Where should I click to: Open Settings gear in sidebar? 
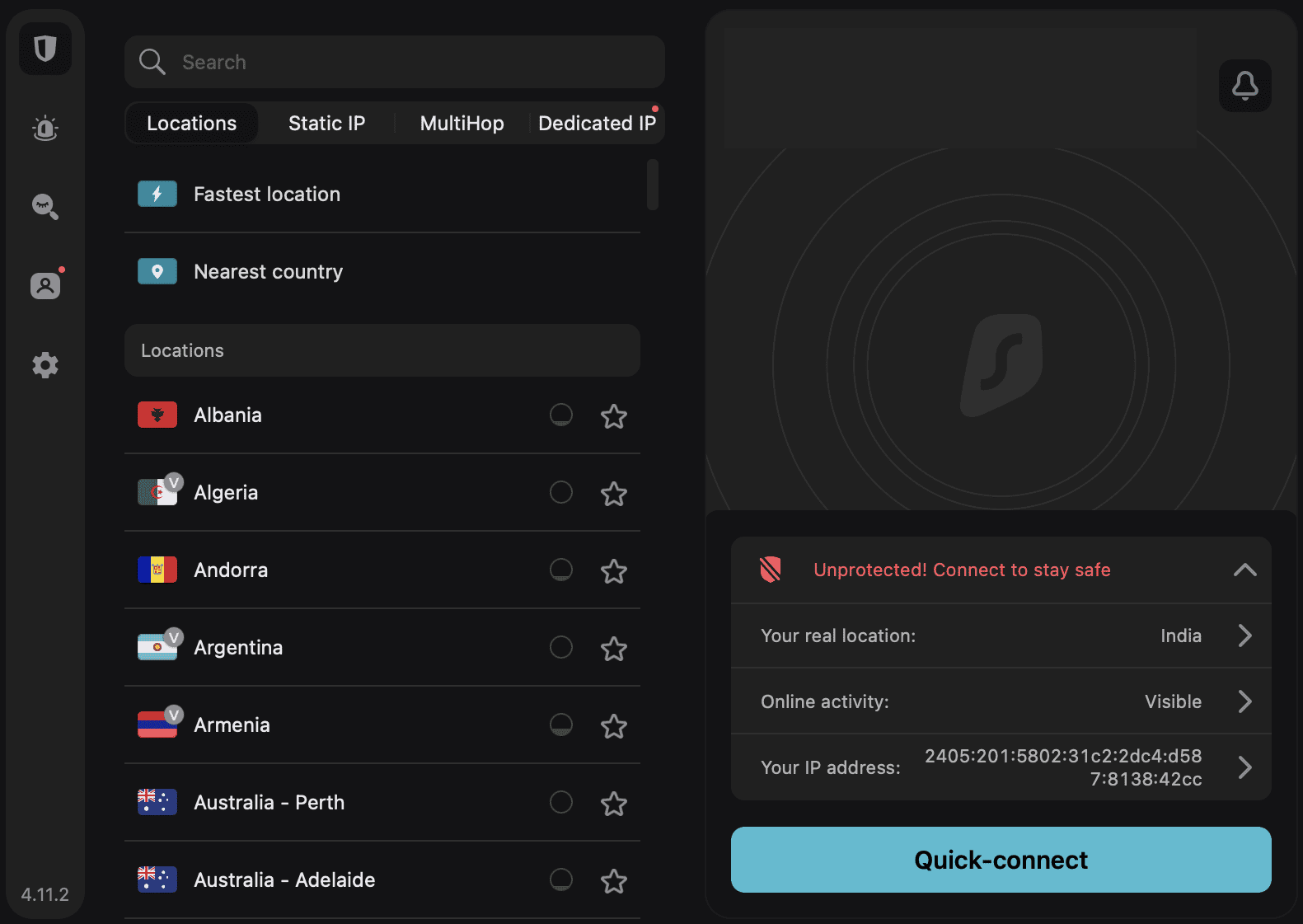coord(45,365)
